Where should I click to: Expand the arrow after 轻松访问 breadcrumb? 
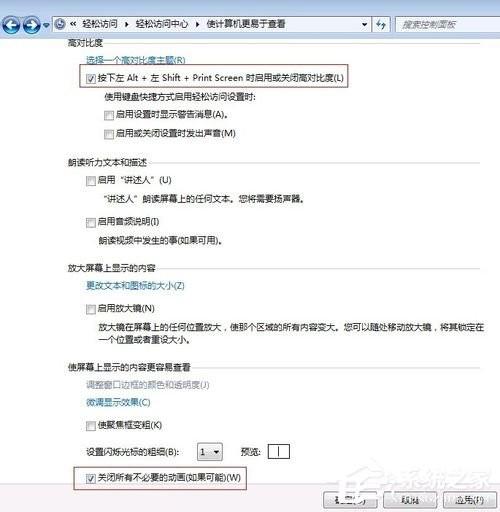pos(127,24)
